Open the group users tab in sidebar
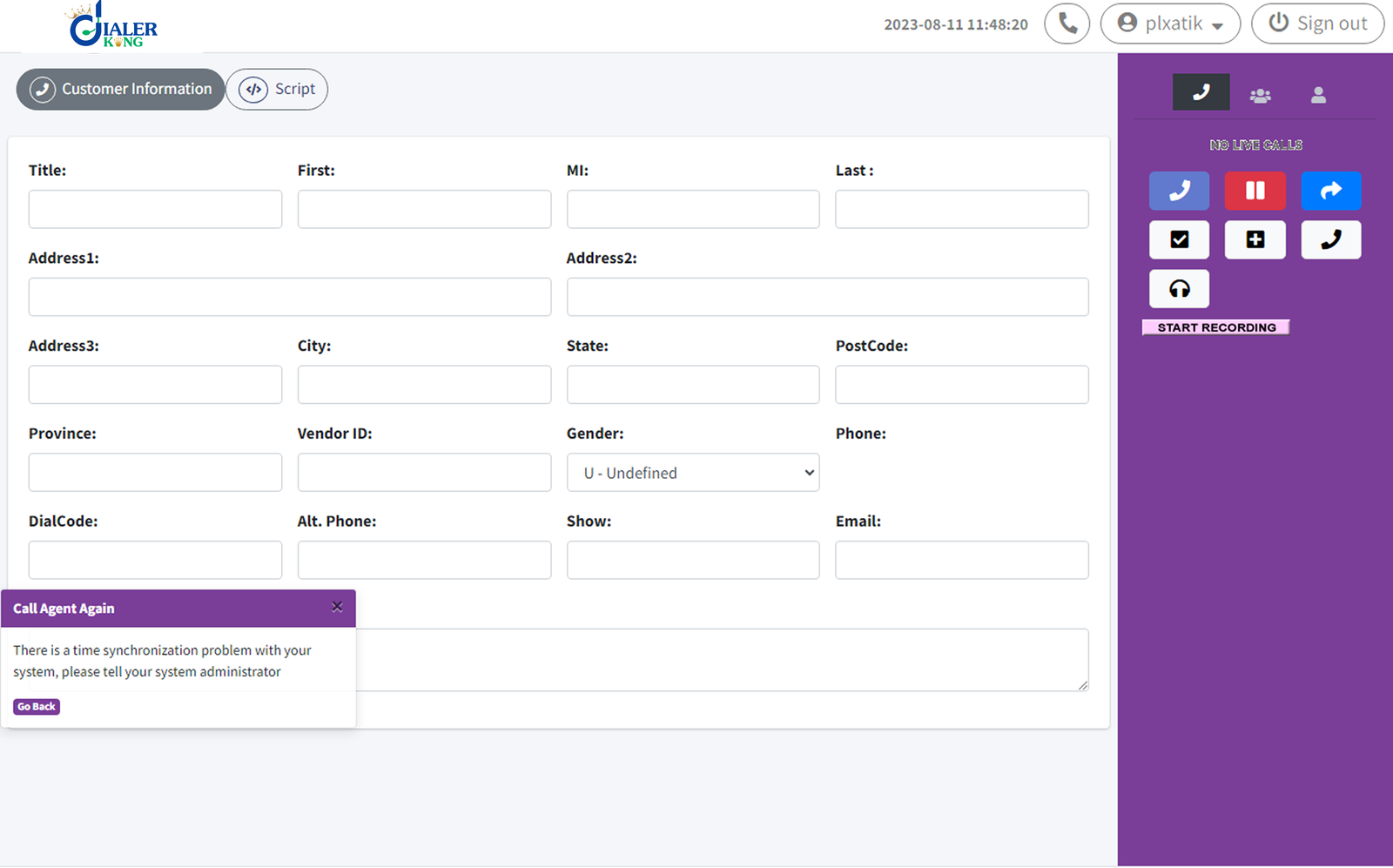 1260,95
